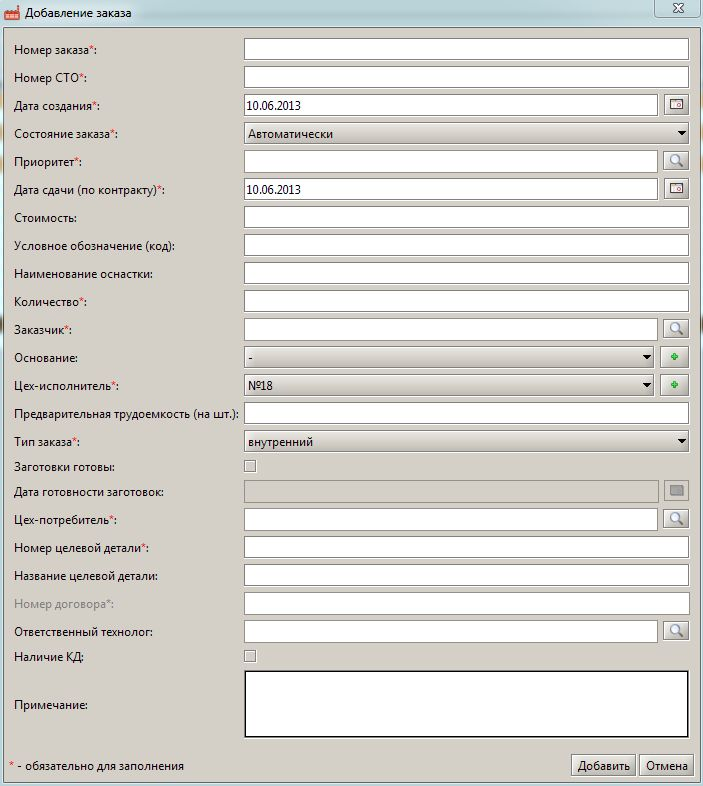Click the magnifier search icon next to Заказчик
This screenshot has height=786, width=703.
pyautogui.click(x=676, y=329)
